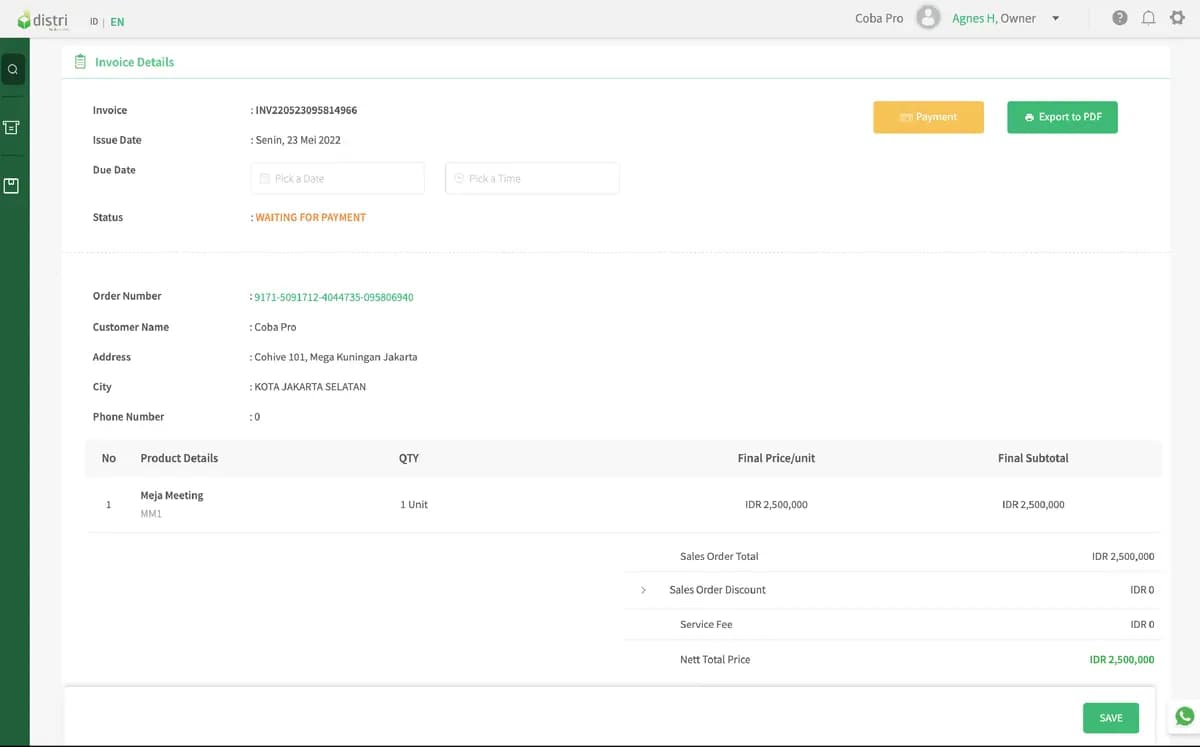This screenshot has height=747, width=1200.
Task: Click the yellow Payment button
Action: tap(928, 117)
